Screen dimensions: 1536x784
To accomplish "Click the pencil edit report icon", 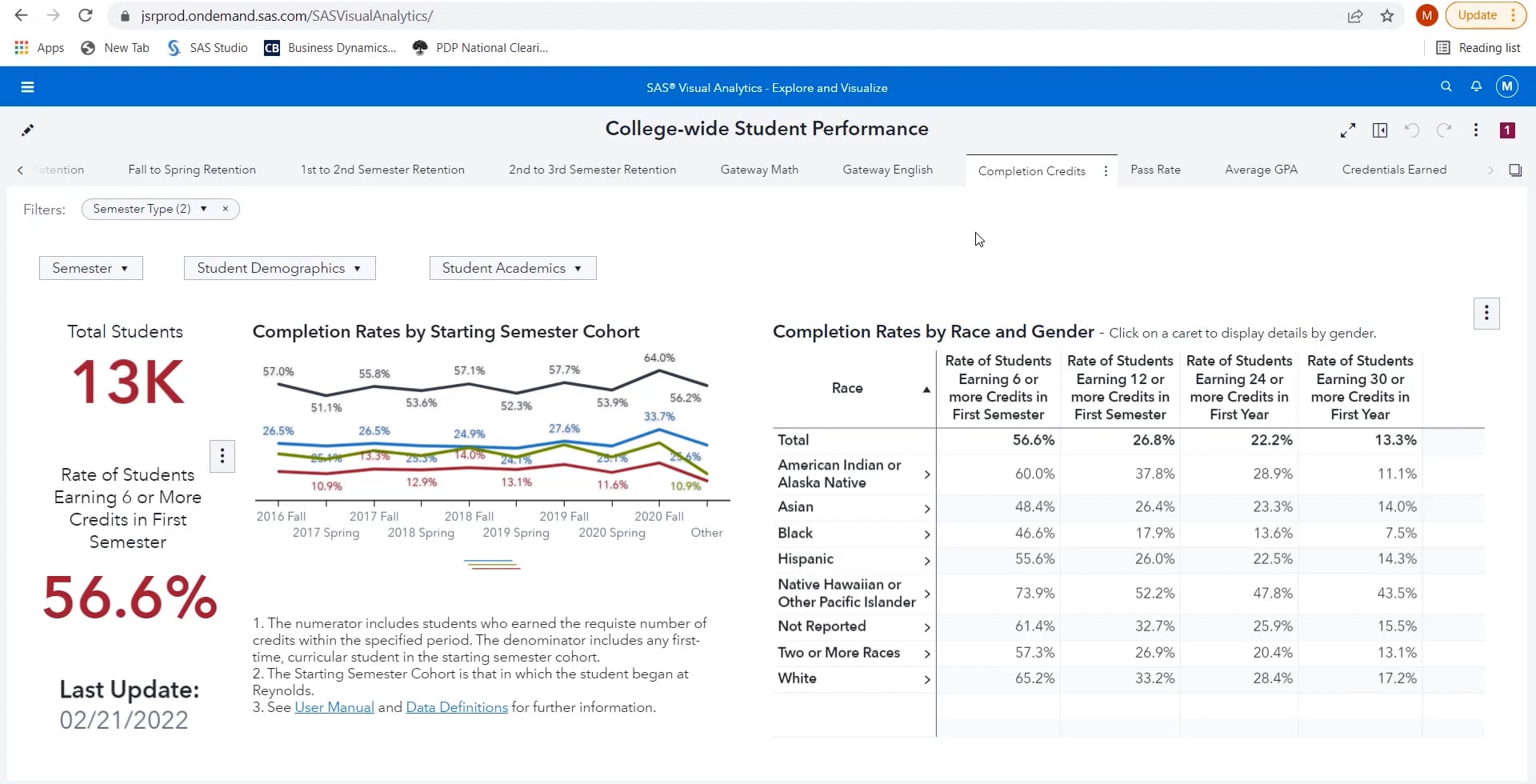I will pyautogui.click(x=27, y=130).
